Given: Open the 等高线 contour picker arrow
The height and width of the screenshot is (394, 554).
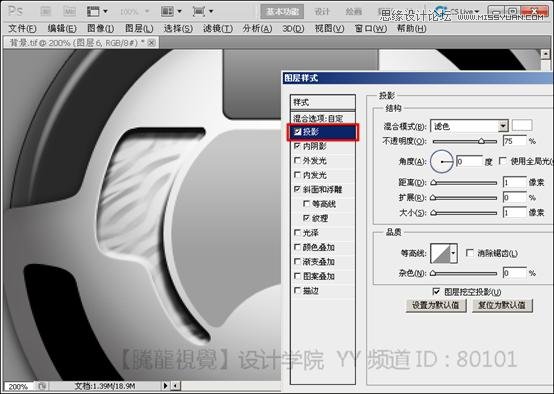Looking at the screenshot, I should tap(453, 253).
